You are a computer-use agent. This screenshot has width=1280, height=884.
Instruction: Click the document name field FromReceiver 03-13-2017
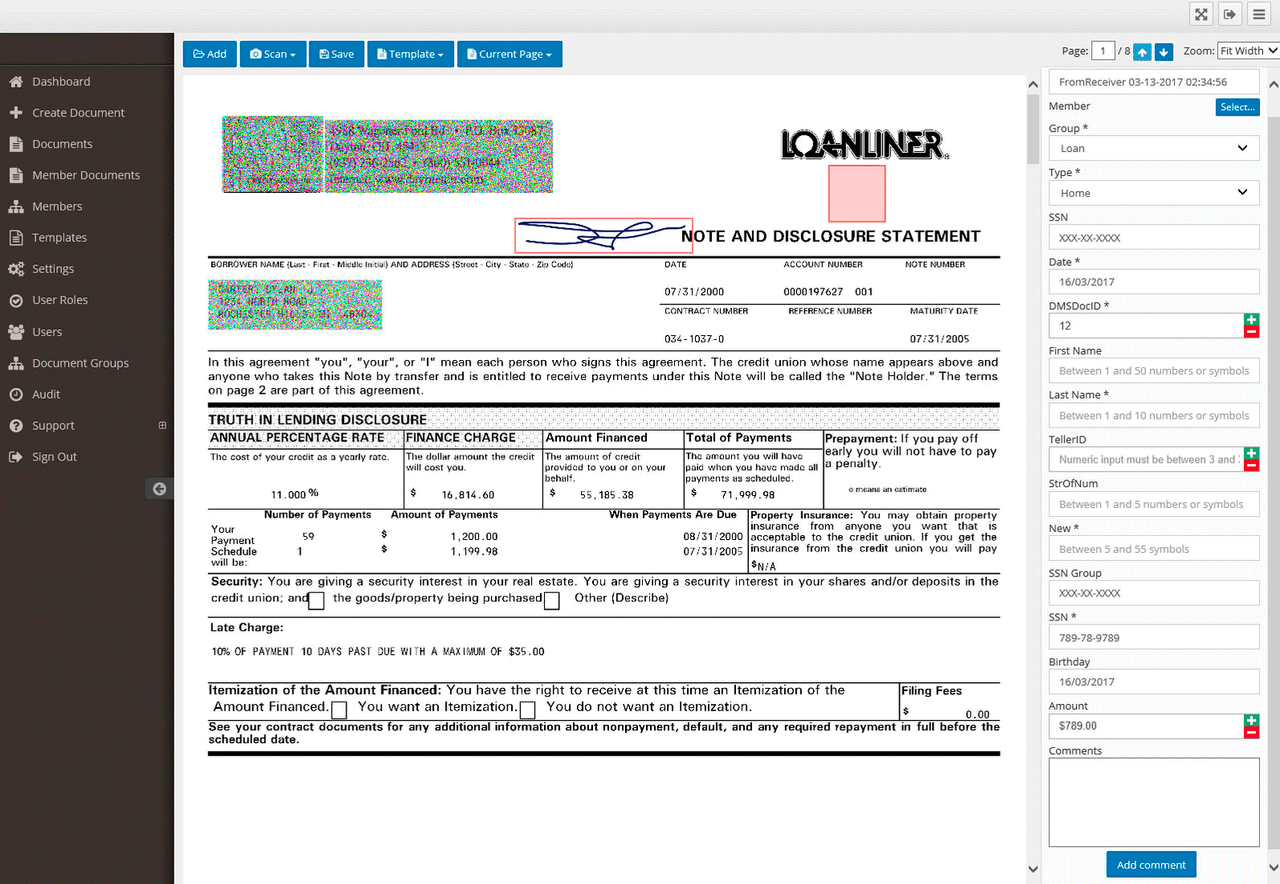(x=1154, y=82)
